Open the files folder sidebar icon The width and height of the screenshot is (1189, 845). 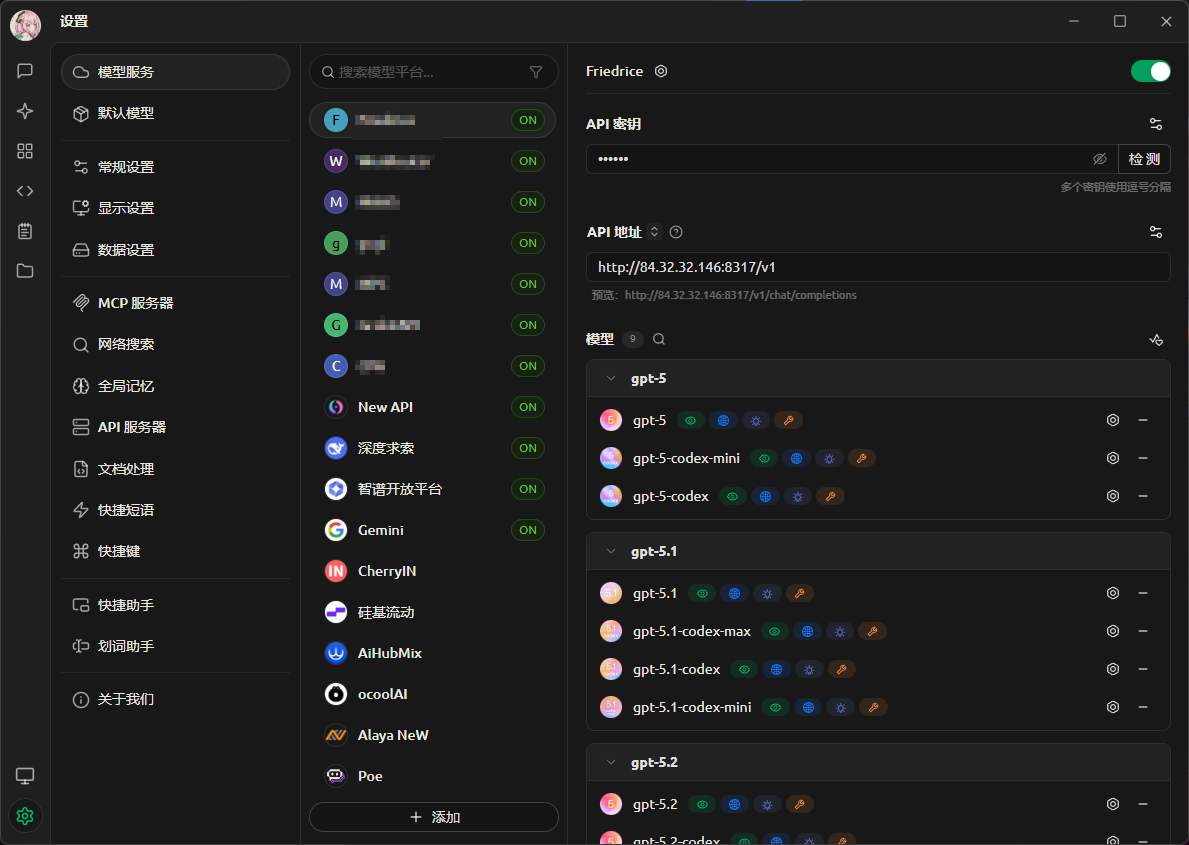pyautogui.click(x=25, y=271)
